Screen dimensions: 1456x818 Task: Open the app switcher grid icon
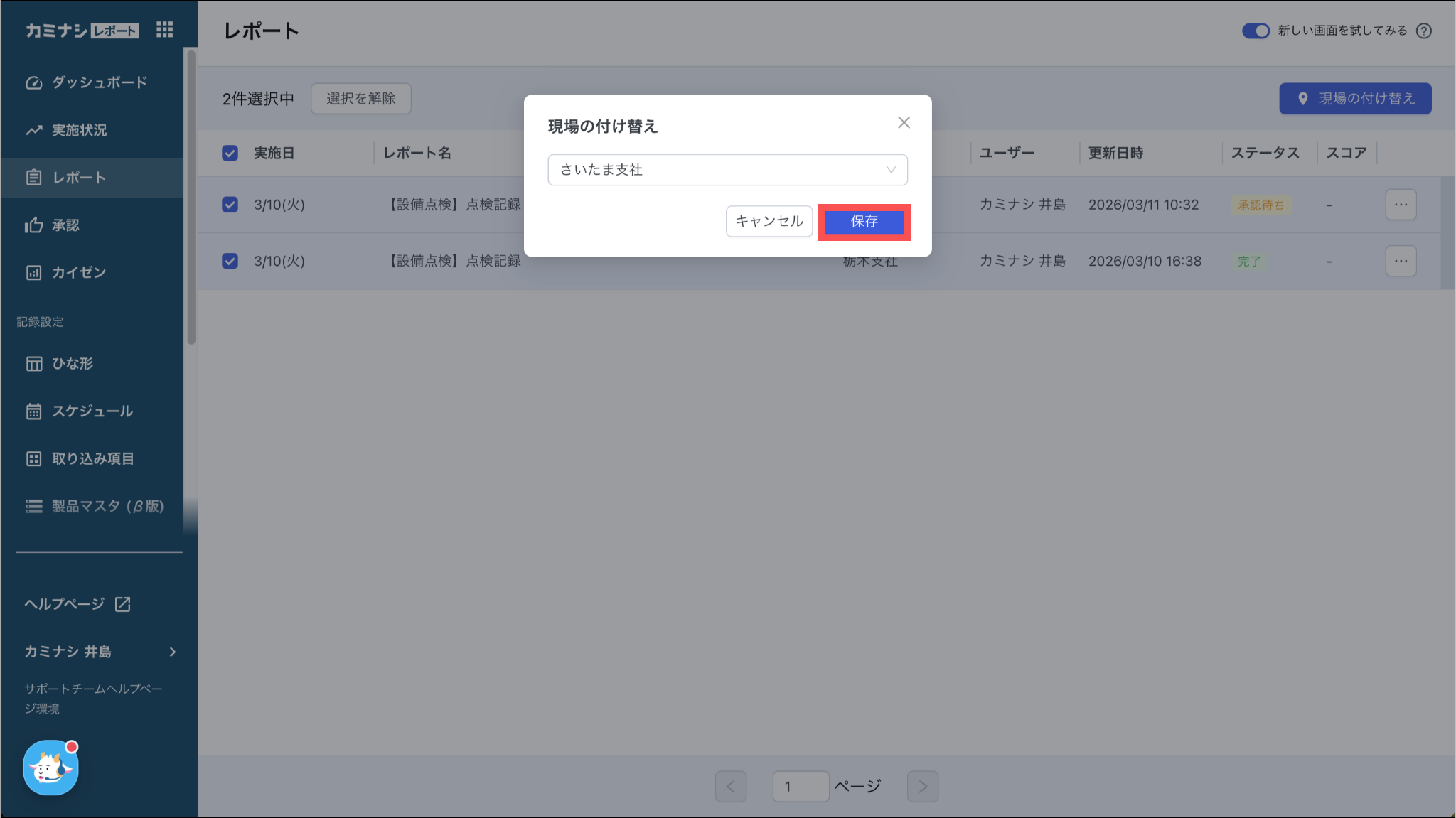click(x=164, y=30)
